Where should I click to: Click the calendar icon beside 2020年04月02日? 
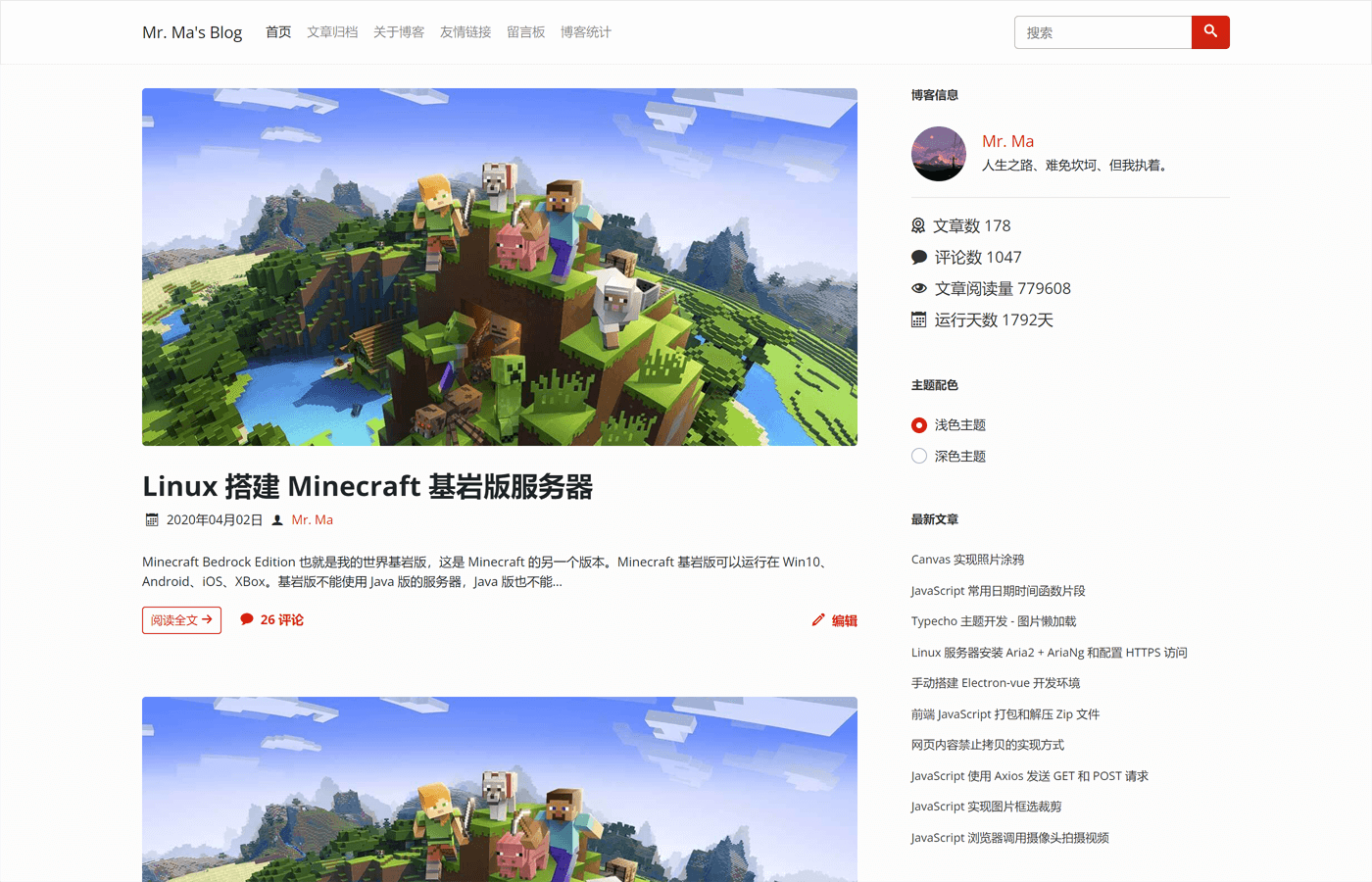(x=152, y=520)
